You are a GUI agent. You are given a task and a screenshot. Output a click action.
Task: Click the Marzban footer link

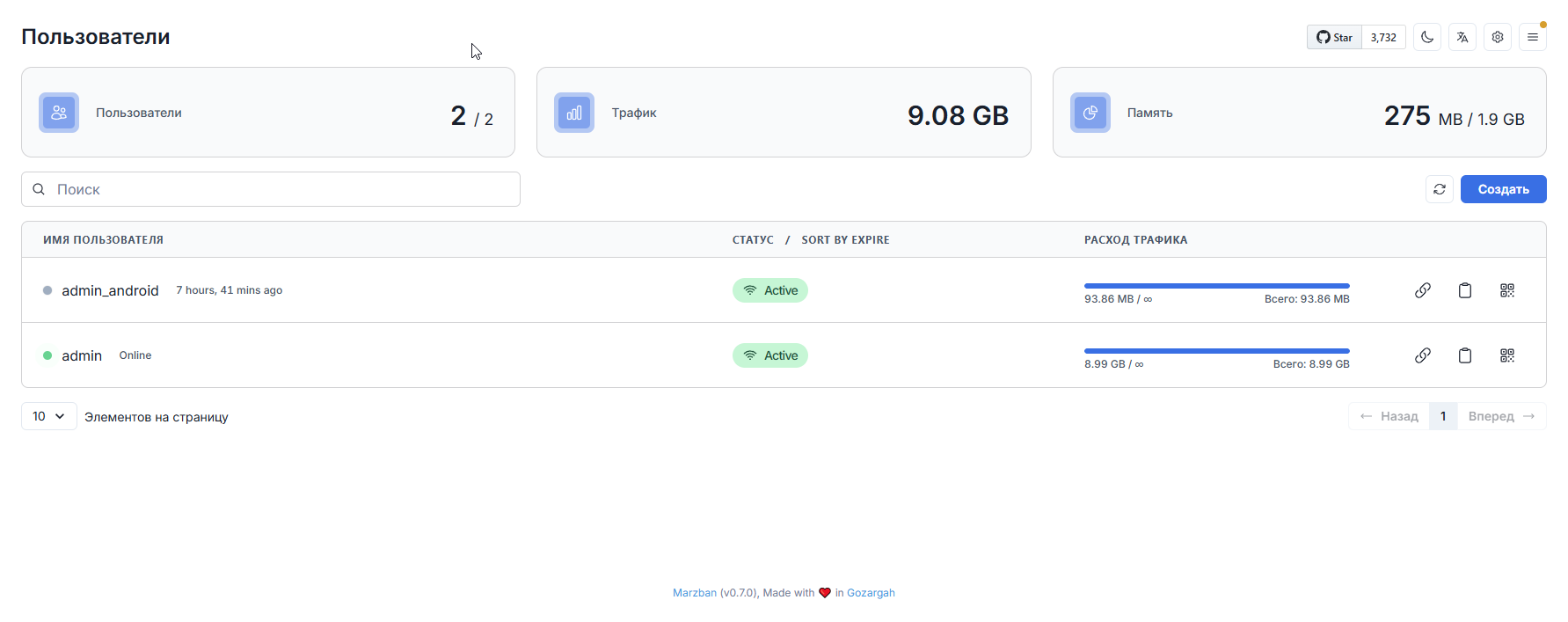(694, 593)
